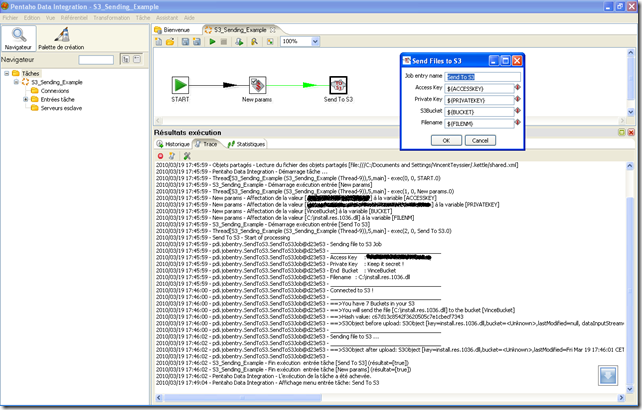
Task: Click the canvas vertical scrollbar up arrow
Action: tap(631, 53)
